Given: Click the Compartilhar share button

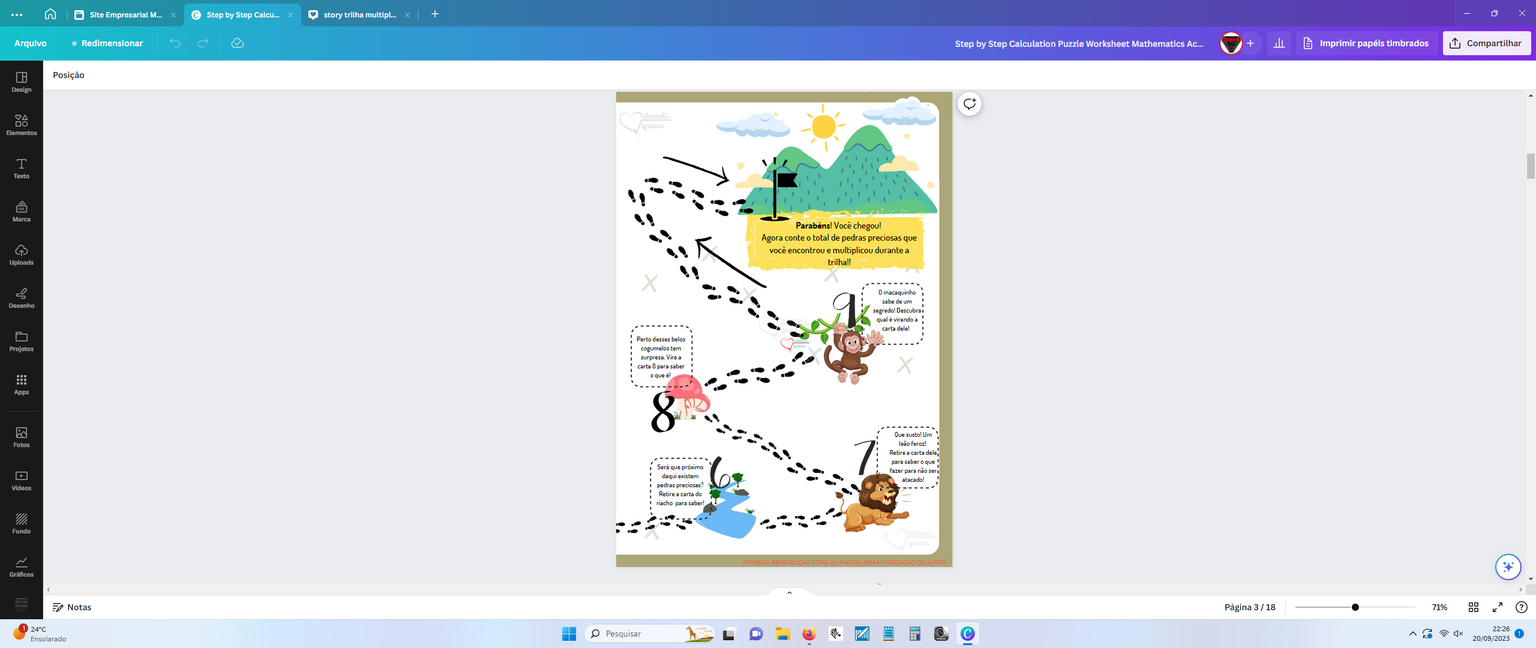Looking at the screenshot, I should (x=1486, y=43).
